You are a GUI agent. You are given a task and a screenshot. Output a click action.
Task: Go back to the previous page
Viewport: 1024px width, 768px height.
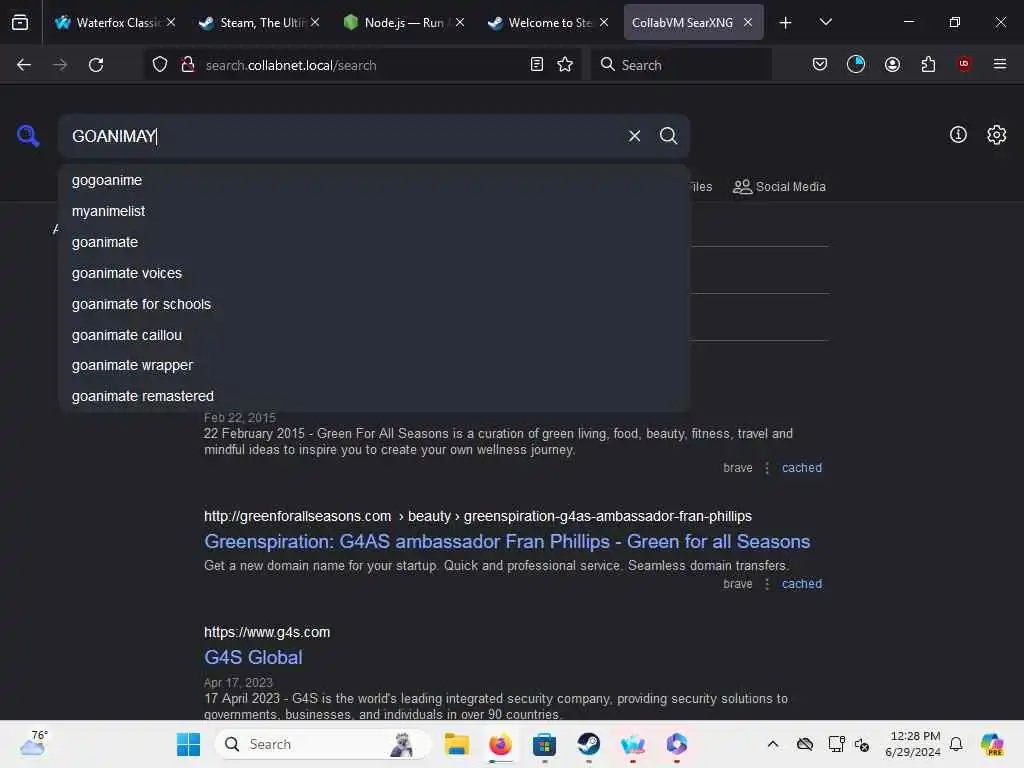24,65
